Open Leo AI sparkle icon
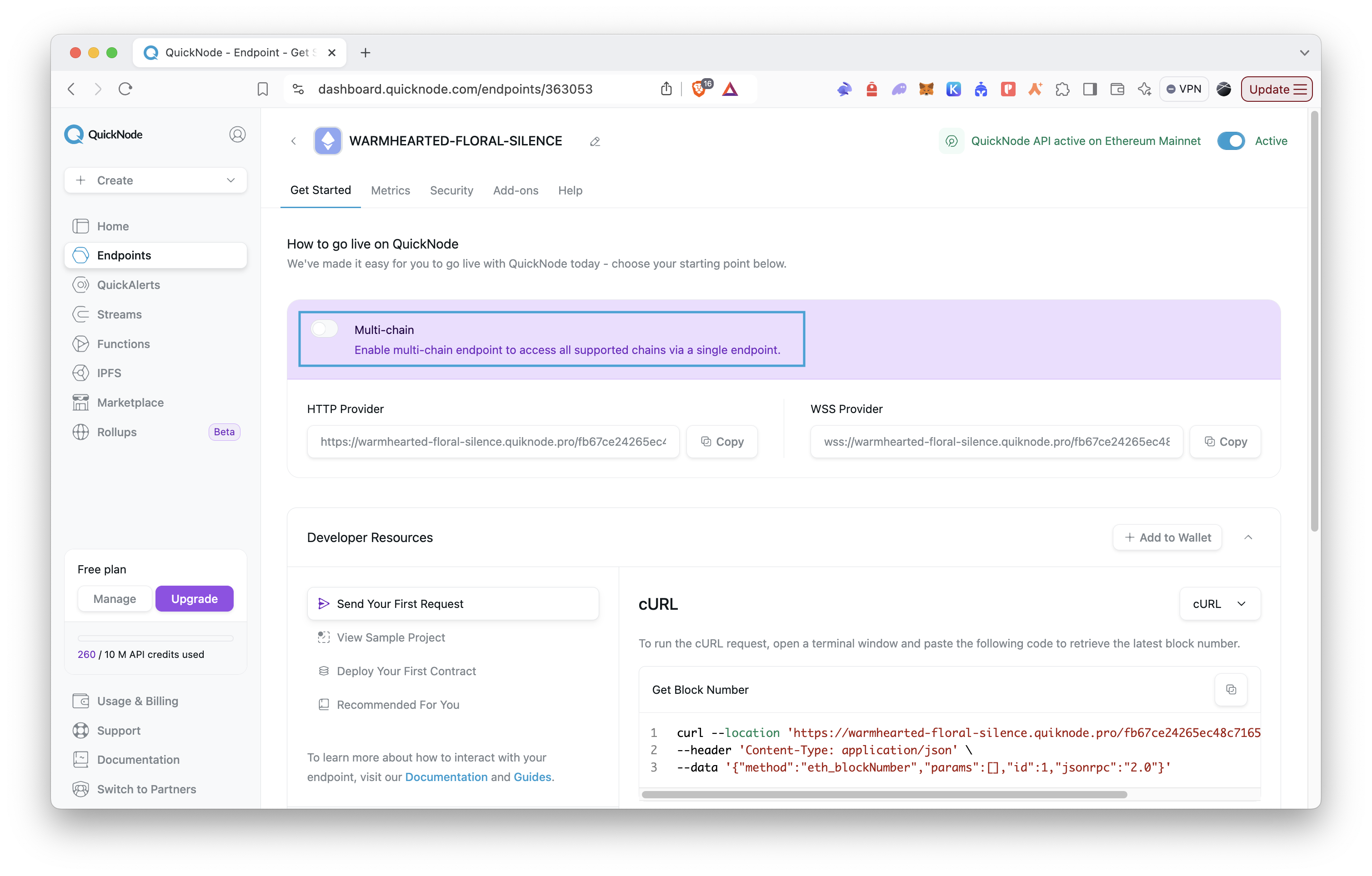 tap(1144, 89)
